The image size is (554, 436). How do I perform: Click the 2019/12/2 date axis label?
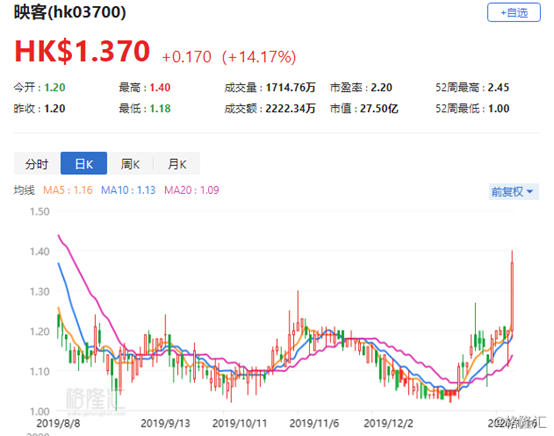(x=388, y=423)
